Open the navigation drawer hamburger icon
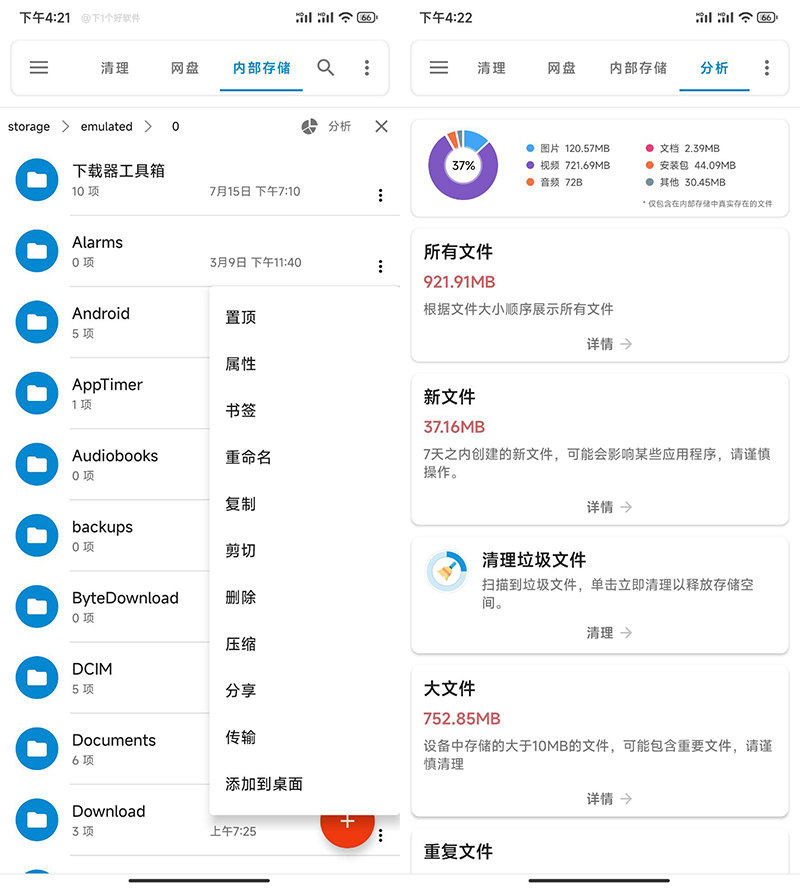 pos(38,68)
